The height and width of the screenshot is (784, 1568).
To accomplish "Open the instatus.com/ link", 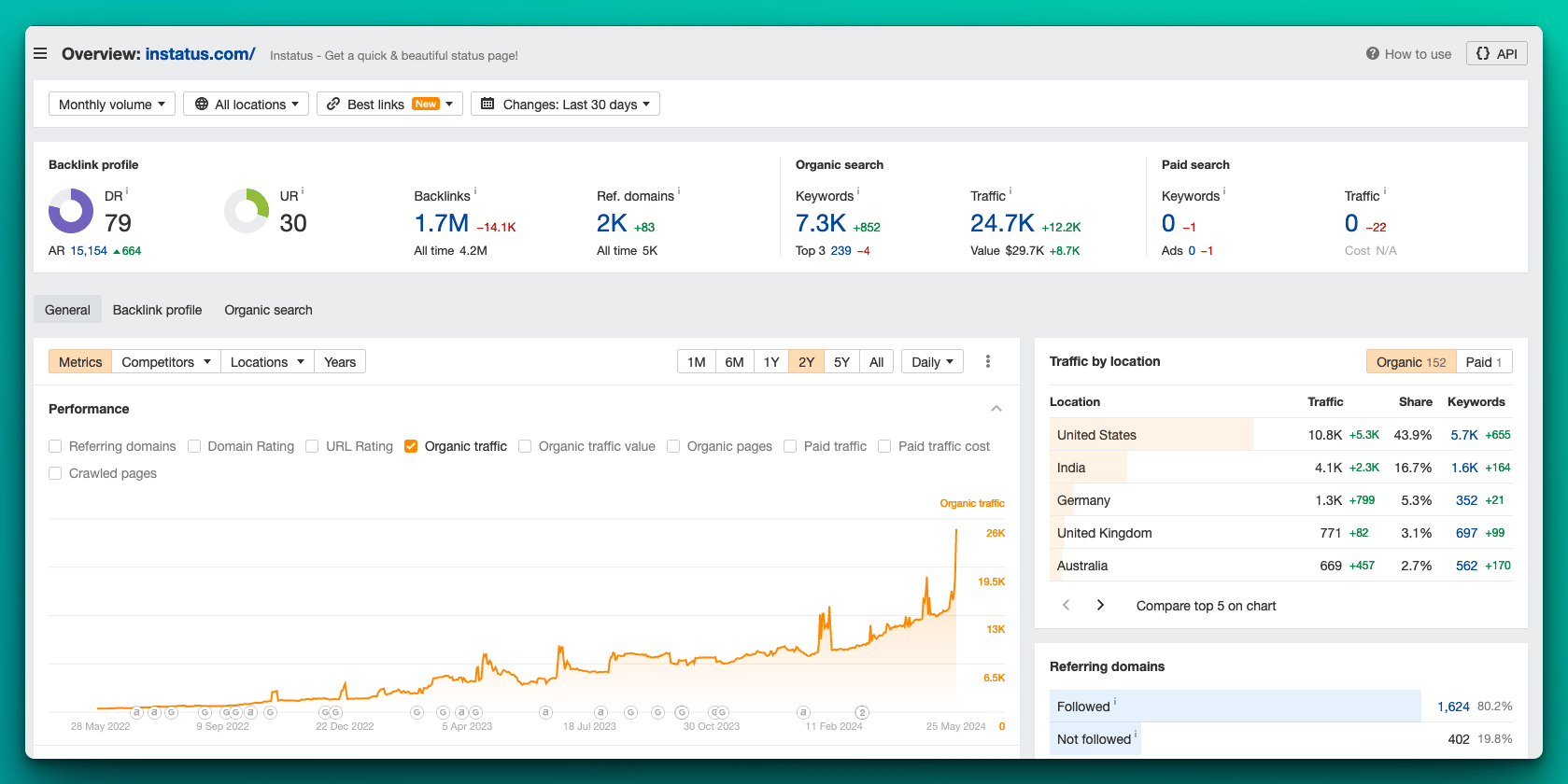I will point(200,54).
